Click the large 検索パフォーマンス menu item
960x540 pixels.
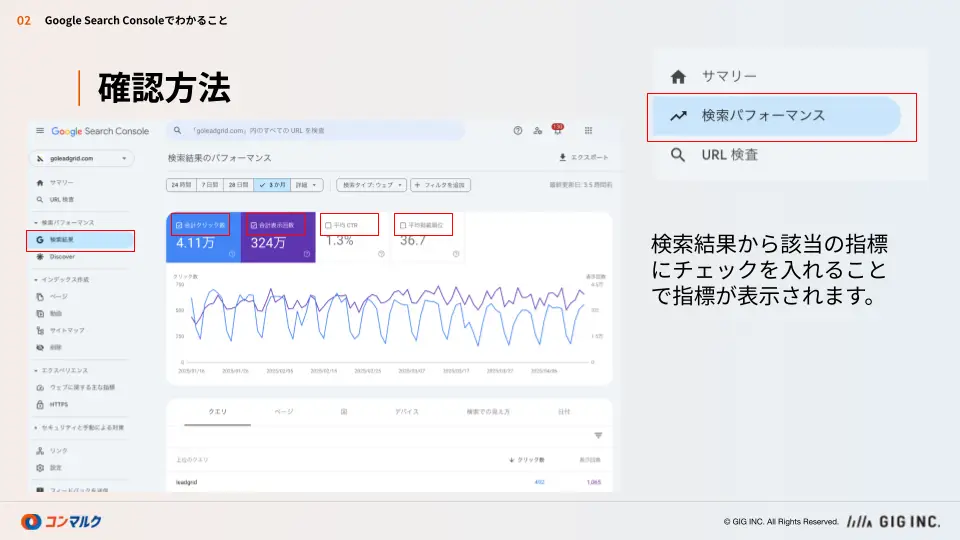click(x=777, y=116)
